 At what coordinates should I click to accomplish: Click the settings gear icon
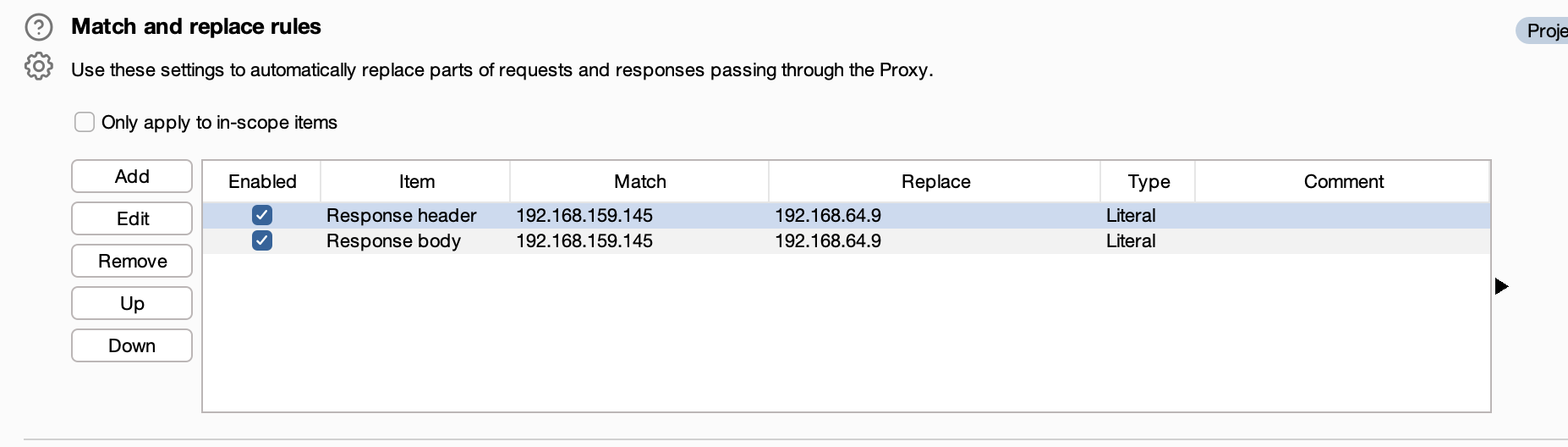coord(39,66)
